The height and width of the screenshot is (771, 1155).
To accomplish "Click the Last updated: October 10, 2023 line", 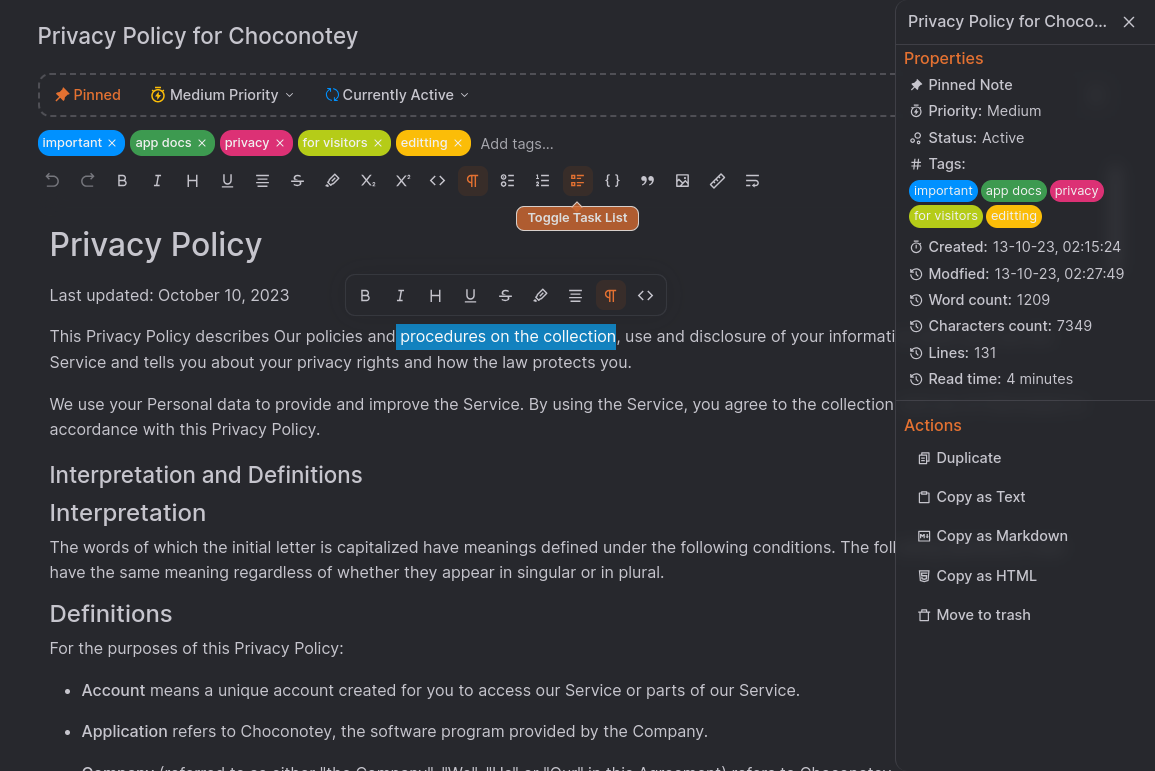I will click(x=169, y=295).
